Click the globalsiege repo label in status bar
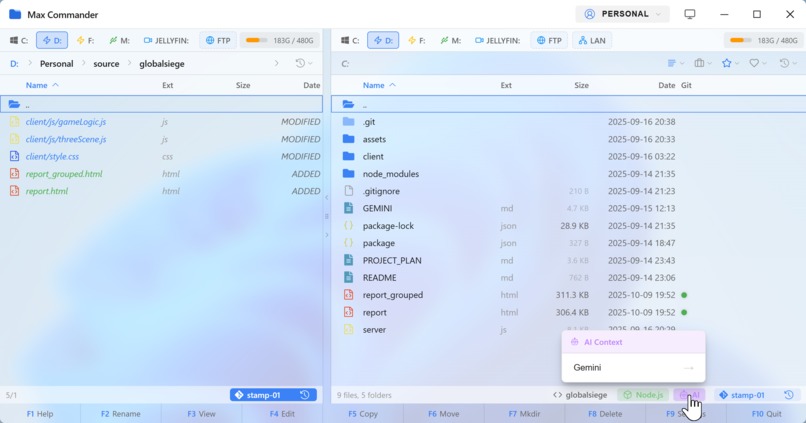The image size is (806, 423). pos(580,395)
